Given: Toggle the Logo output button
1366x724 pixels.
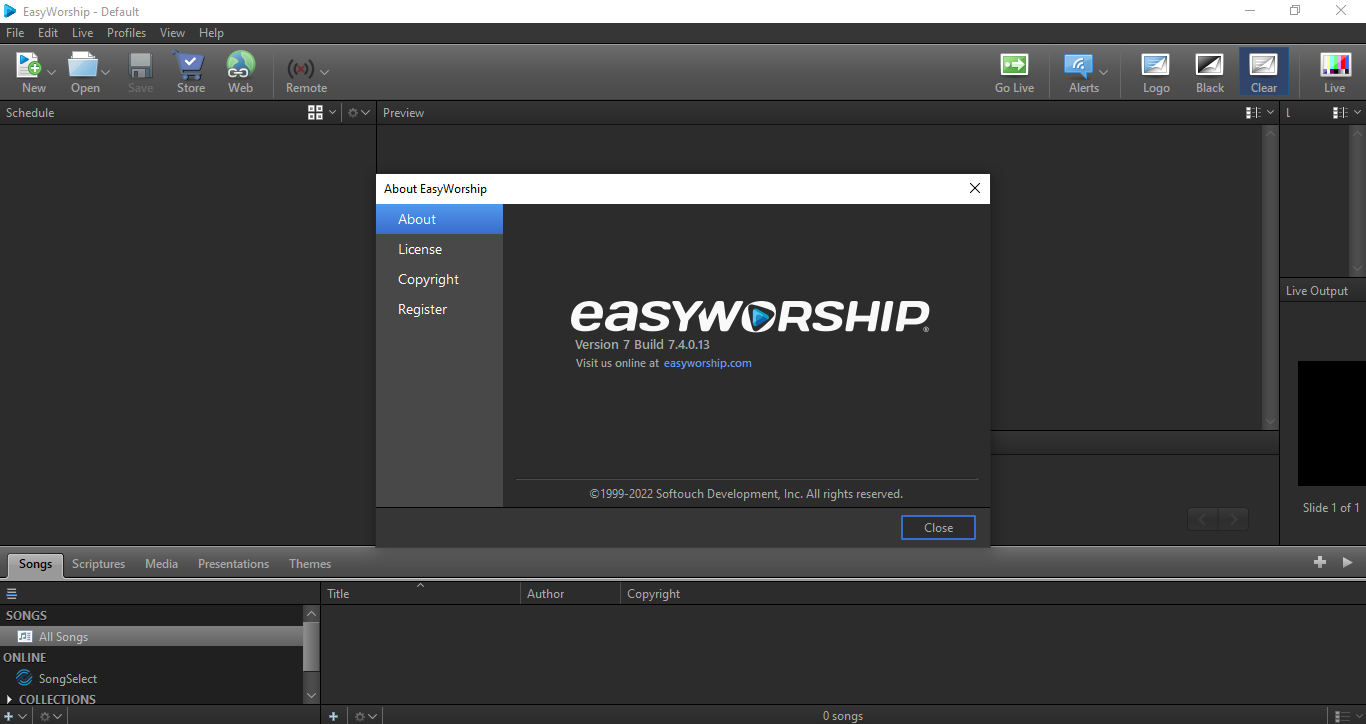Looking at the screenshot, I should 1156,73.
